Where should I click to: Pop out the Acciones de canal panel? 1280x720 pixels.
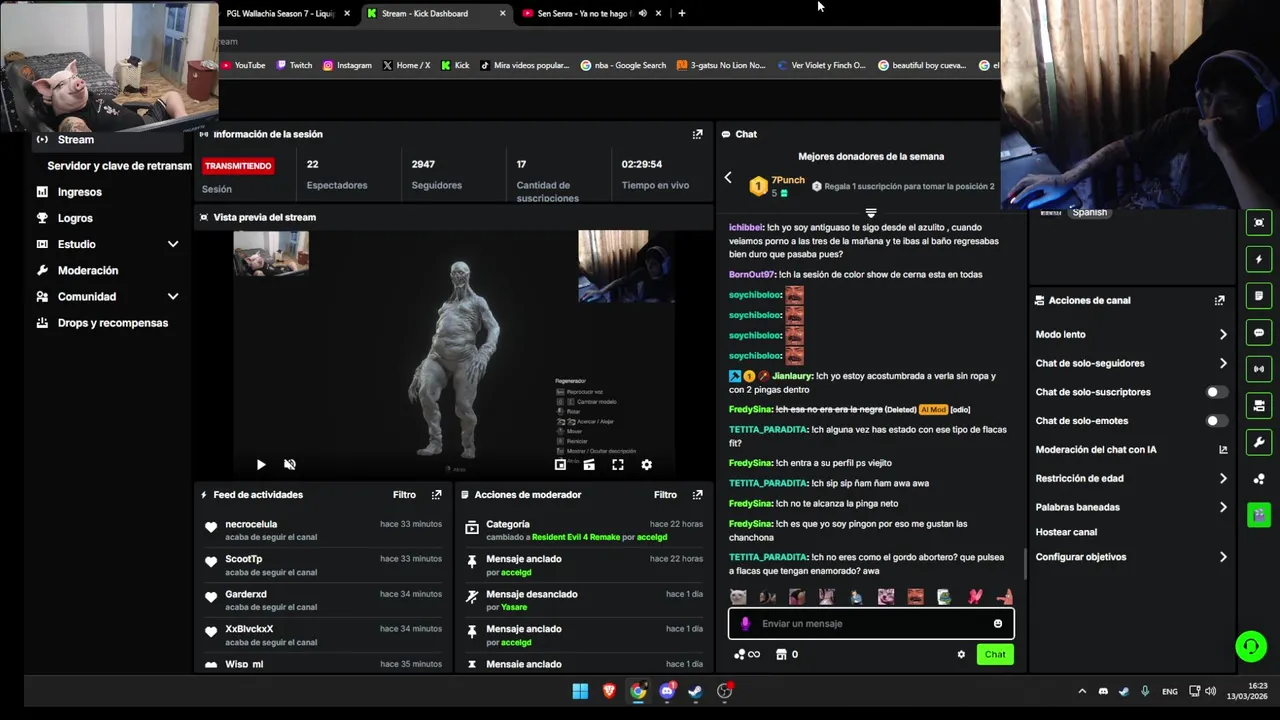tap(1219, 300)
